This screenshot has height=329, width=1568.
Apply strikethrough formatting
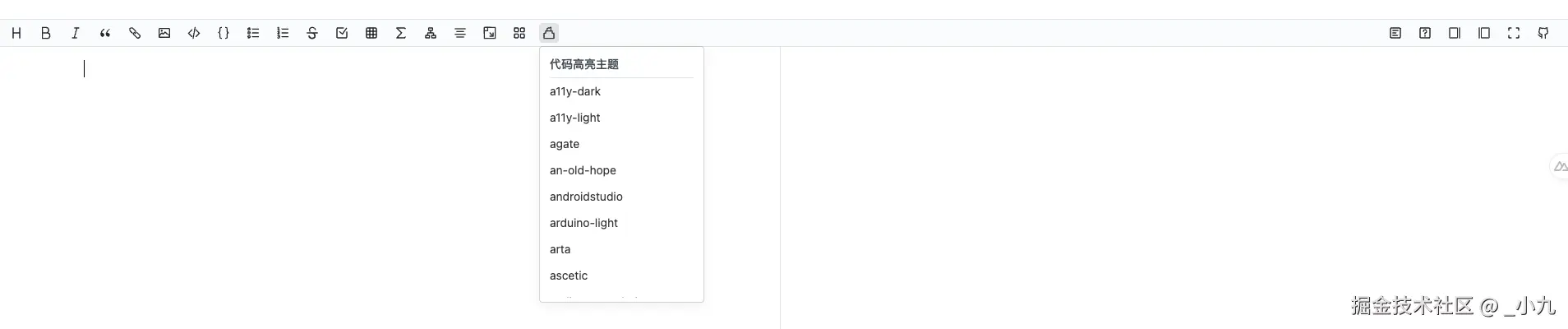tap(312, 33)
